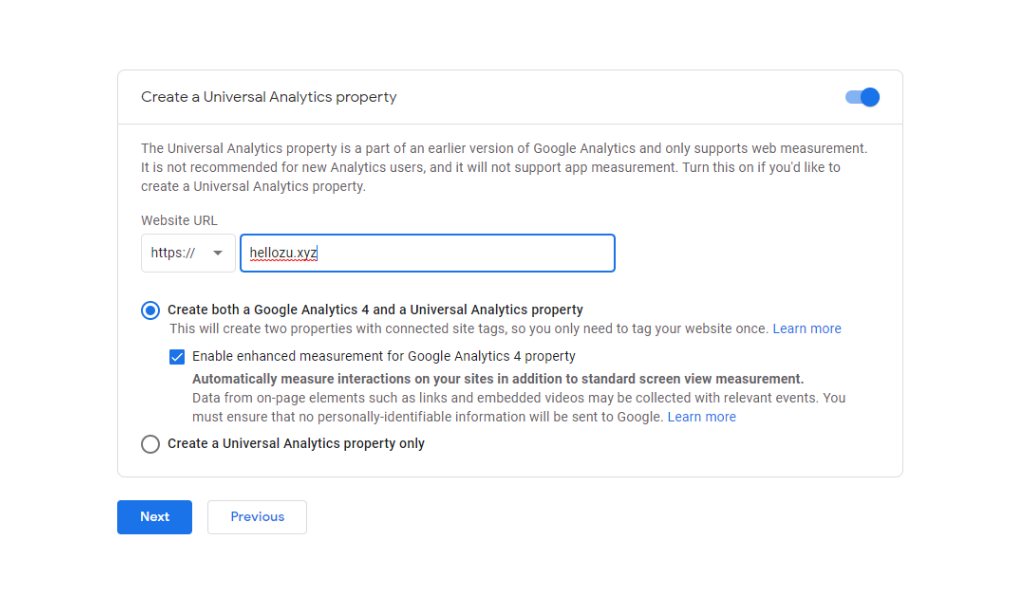Click the "Data from on-page elements" description text
The width and height of the screenshot is (1024, 600).
[x=518, y=398]
